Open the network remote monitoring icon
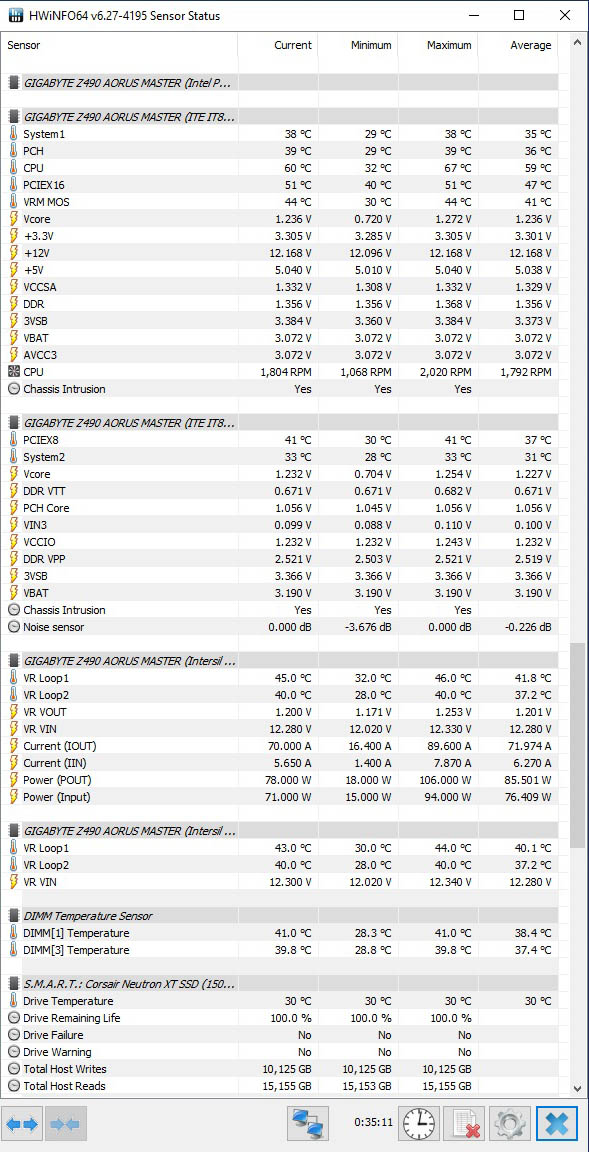 [x=307, y=1123]
